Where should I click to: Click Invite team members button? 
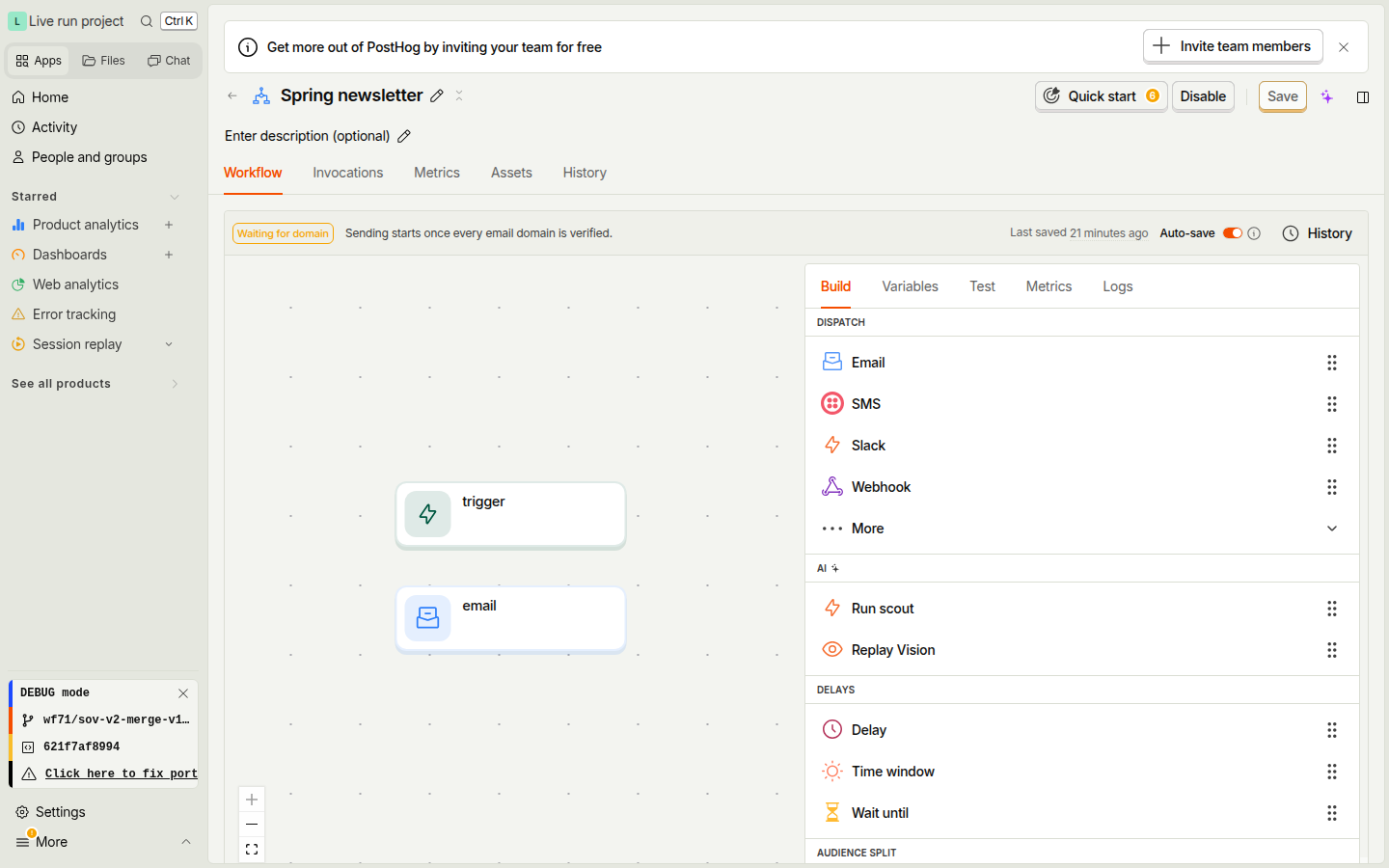point(1233,46)
